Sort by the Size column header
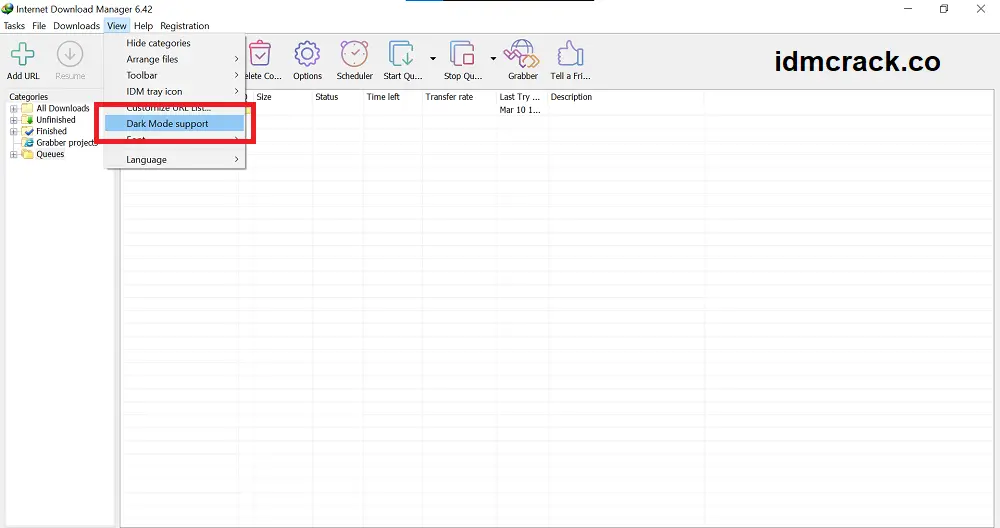Image resolution: width=1000 pixels, height=528 pixels. (282, 97)
